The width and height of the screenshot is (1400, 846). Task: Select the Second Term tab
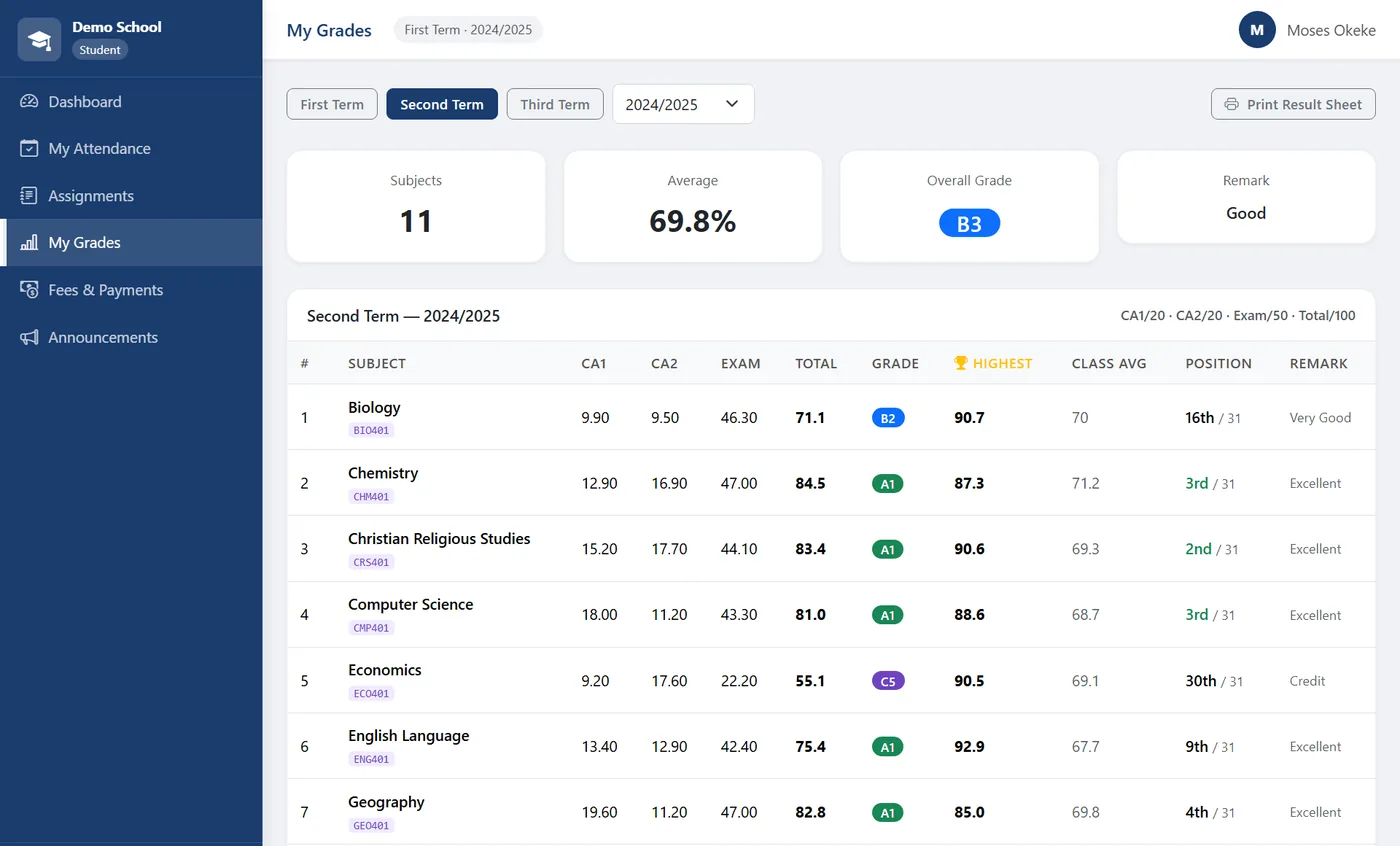[442, 104]
